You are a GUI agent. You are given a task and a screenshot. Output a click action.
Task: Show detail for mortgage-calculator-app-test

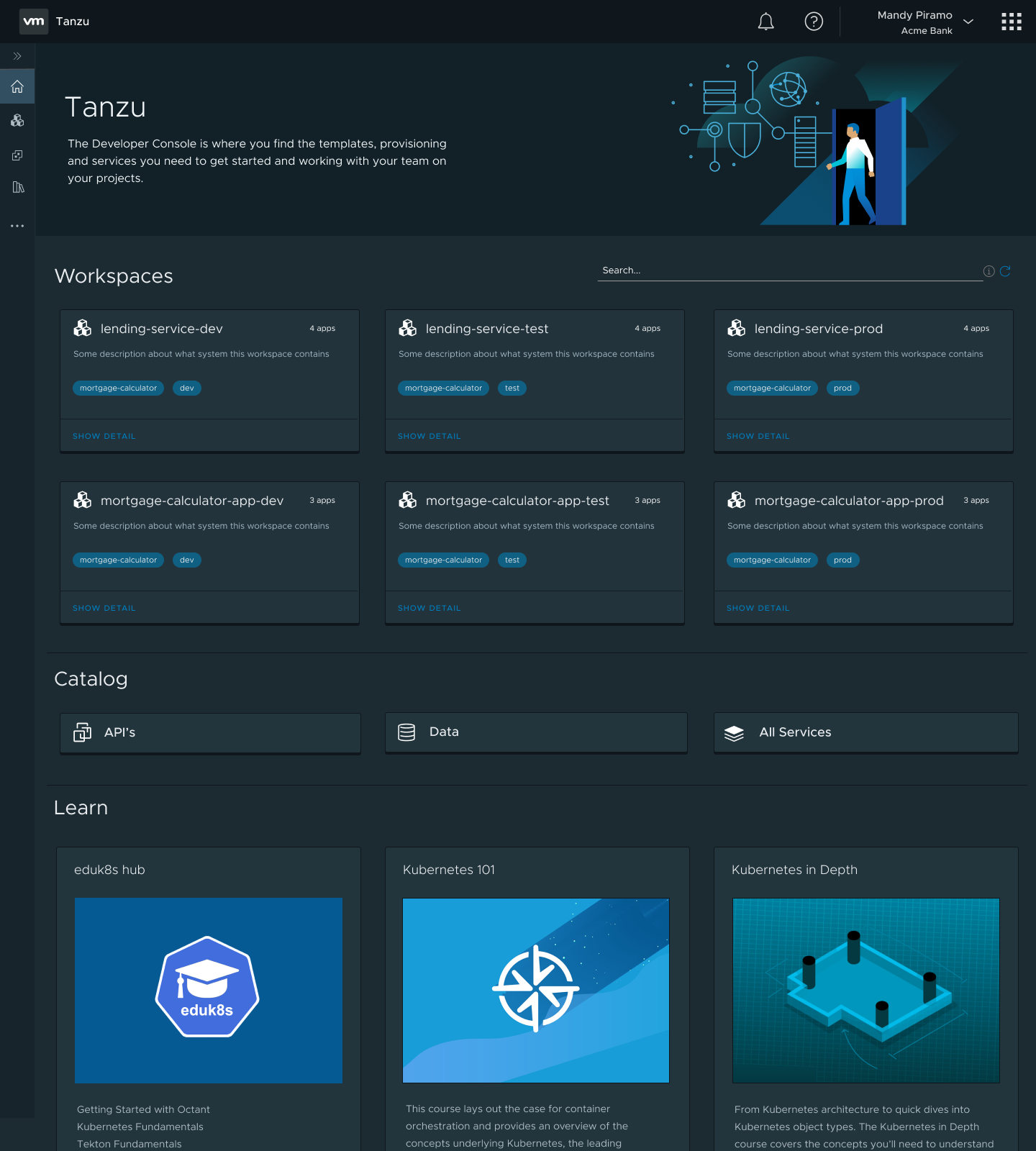click(430, 608)
